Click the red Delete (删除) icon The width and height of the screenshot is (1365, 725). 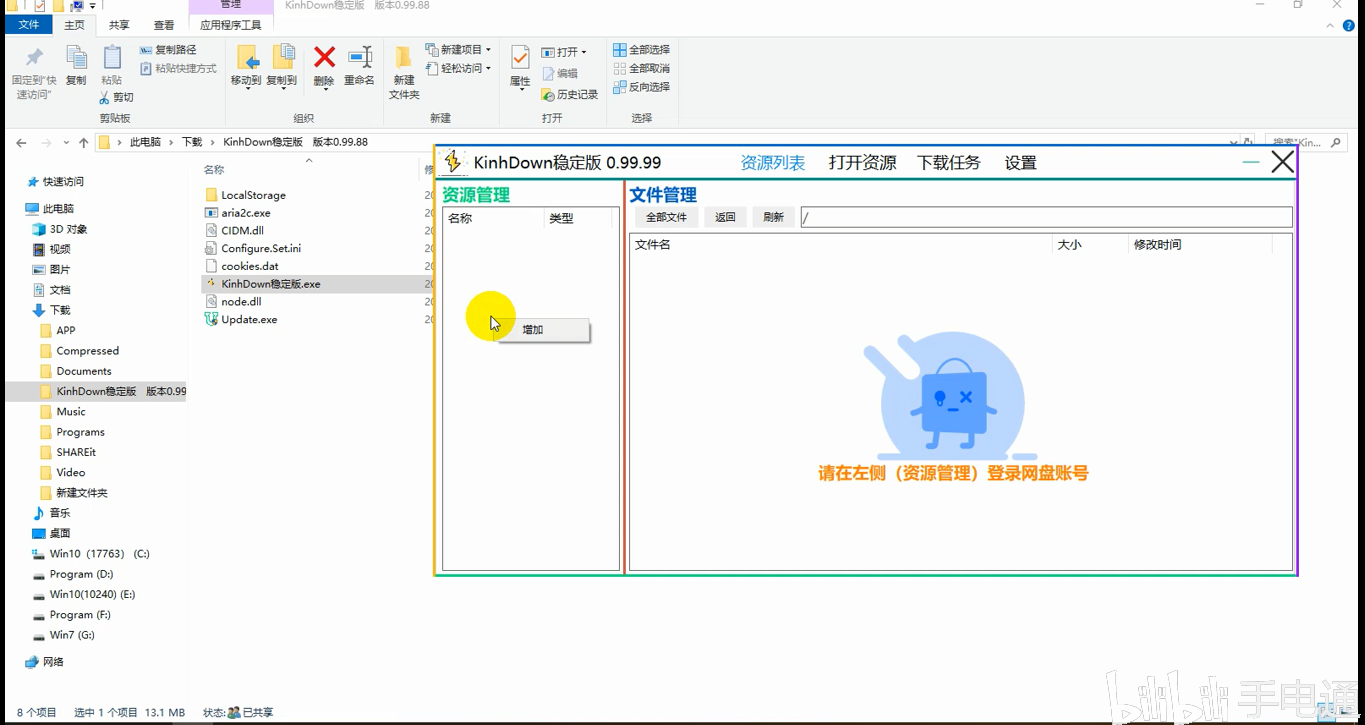tap(324, 57)
